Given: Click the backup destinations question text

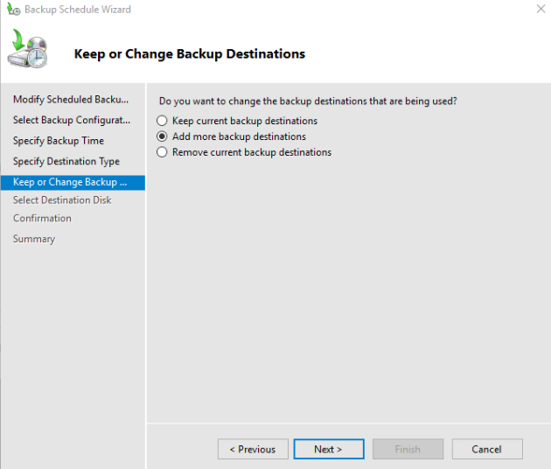Looking at the screenshot, I should (308, 101).
